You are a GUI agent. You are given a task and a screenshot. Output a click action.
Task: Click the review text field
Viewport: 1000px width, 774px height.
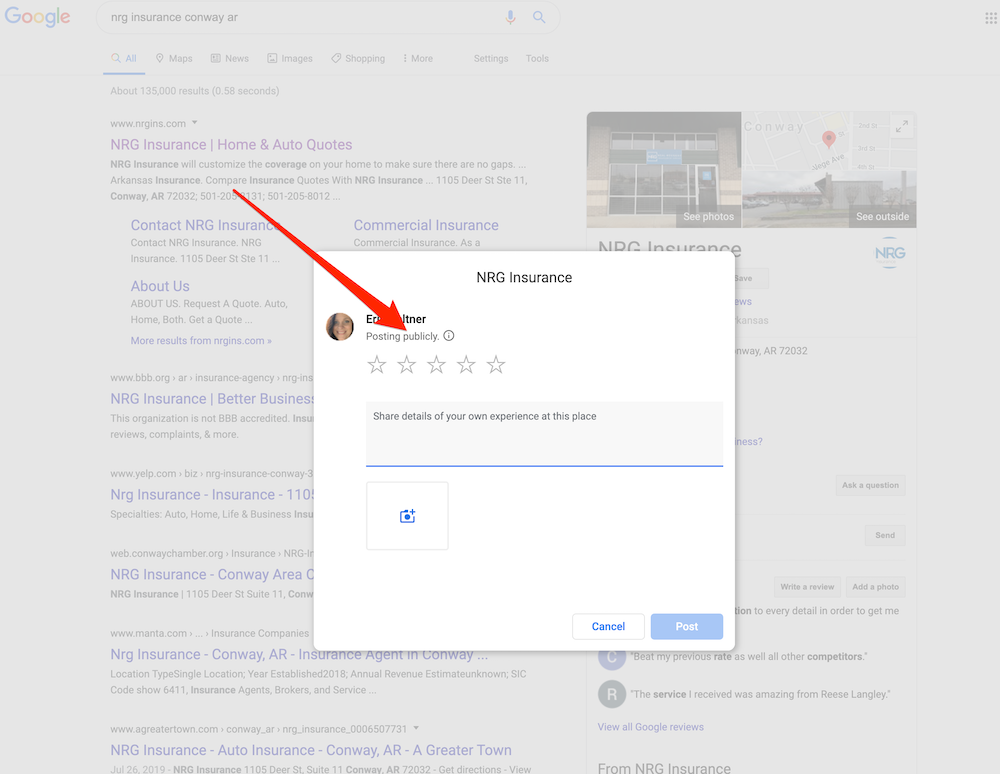tap(545, 434)
